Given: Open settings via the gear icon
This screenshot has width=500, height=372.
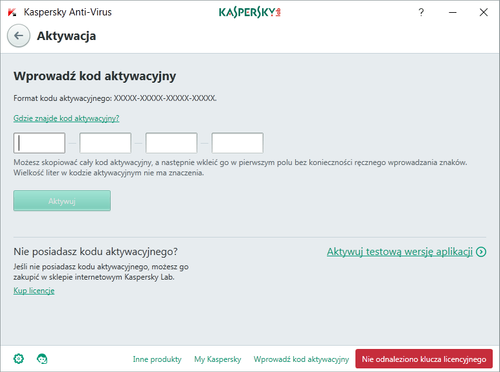Looking at the screenshot, I should pos(19,359).
